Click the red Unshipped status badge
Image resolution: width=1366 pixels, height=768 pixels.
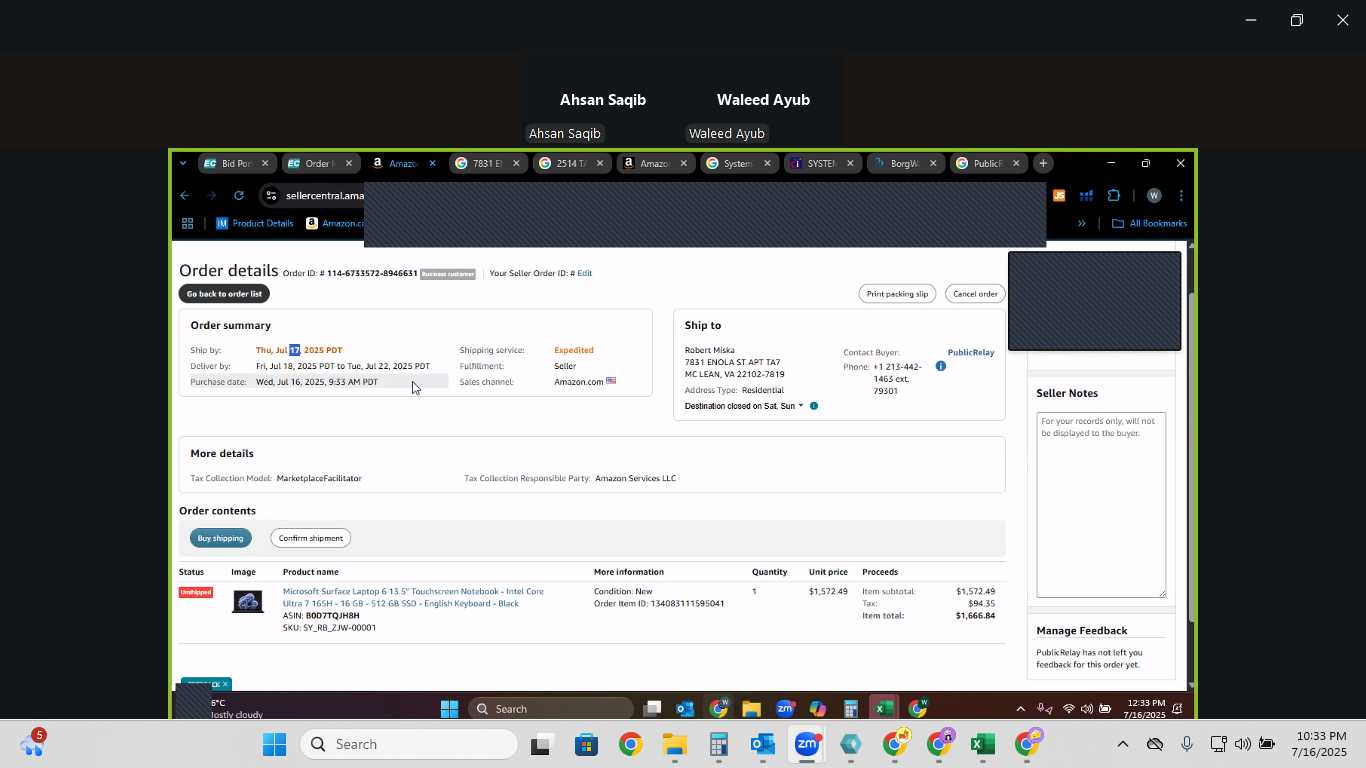click(196, 592)
